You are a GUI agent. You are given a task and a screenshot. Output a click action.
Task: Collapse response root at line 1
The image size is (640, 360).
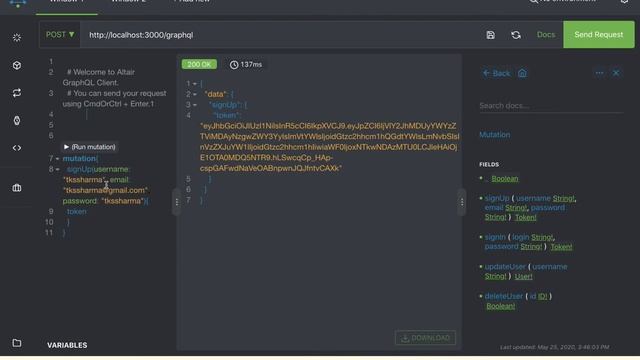point(195,84)
